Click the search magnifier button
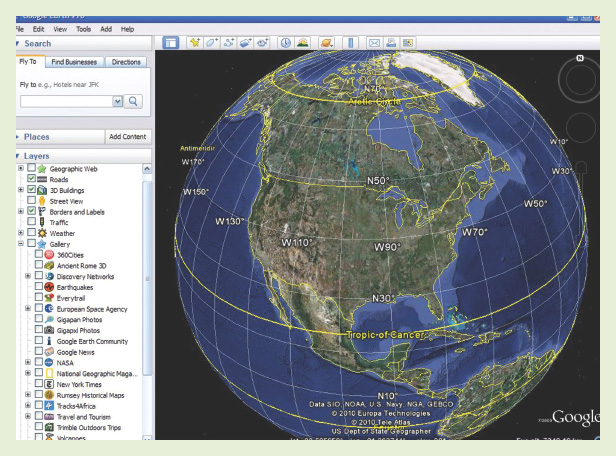616x456 pixels. (x=133, y=101)
